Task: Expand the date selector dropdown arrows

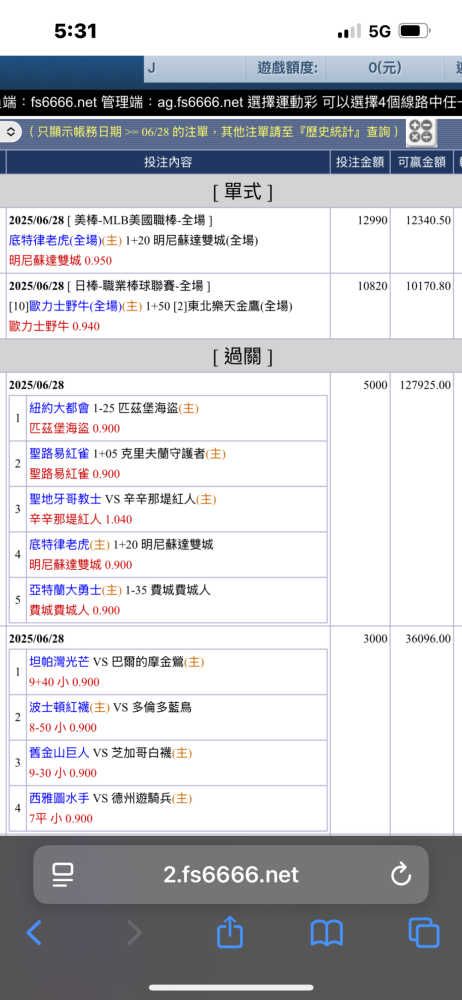Action: 11,132
